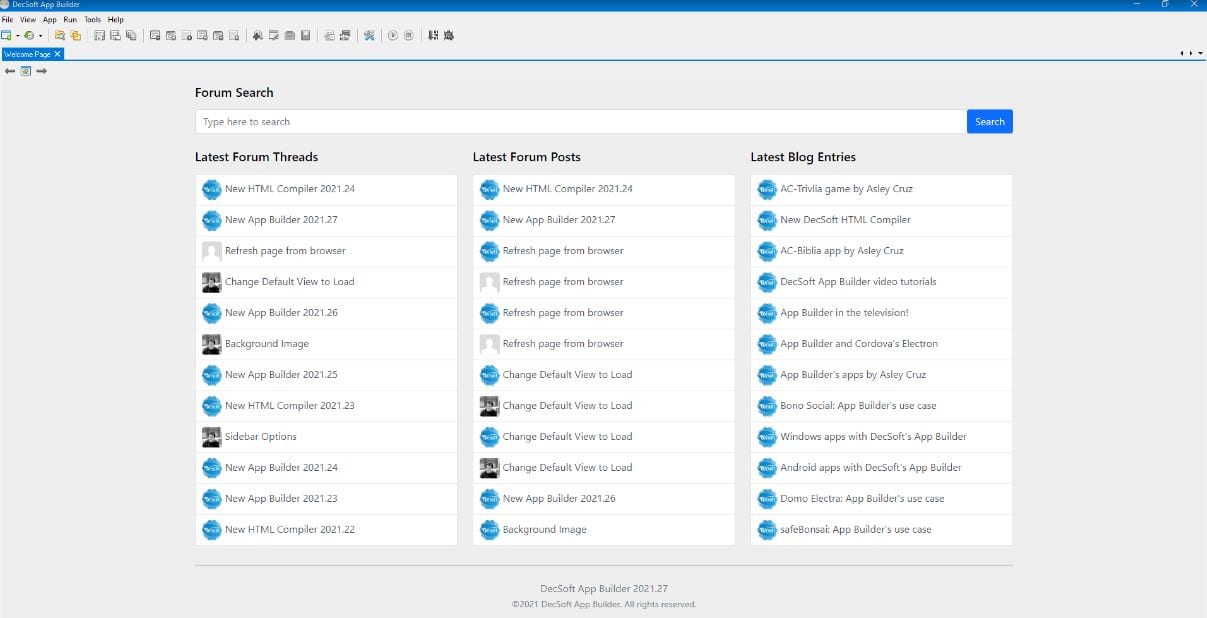Click the 'Forum Search' heading

tap(234, 93)
